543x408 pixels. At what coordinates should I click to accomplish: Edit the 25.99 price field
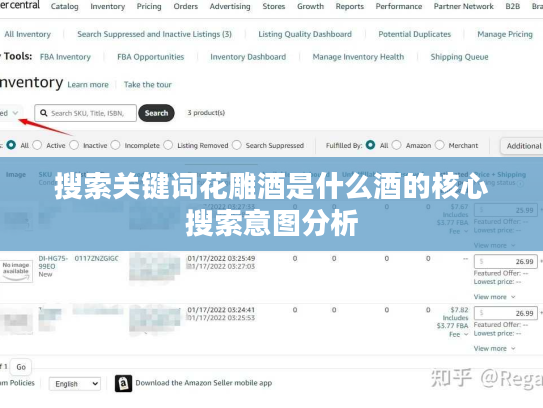point(506,210)
